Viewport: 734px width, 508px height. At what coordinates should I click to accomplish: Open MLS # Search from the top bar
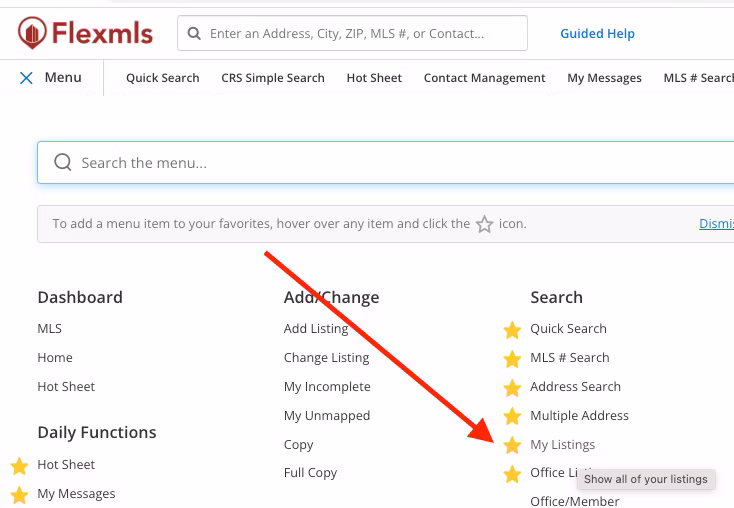point(698,78)
